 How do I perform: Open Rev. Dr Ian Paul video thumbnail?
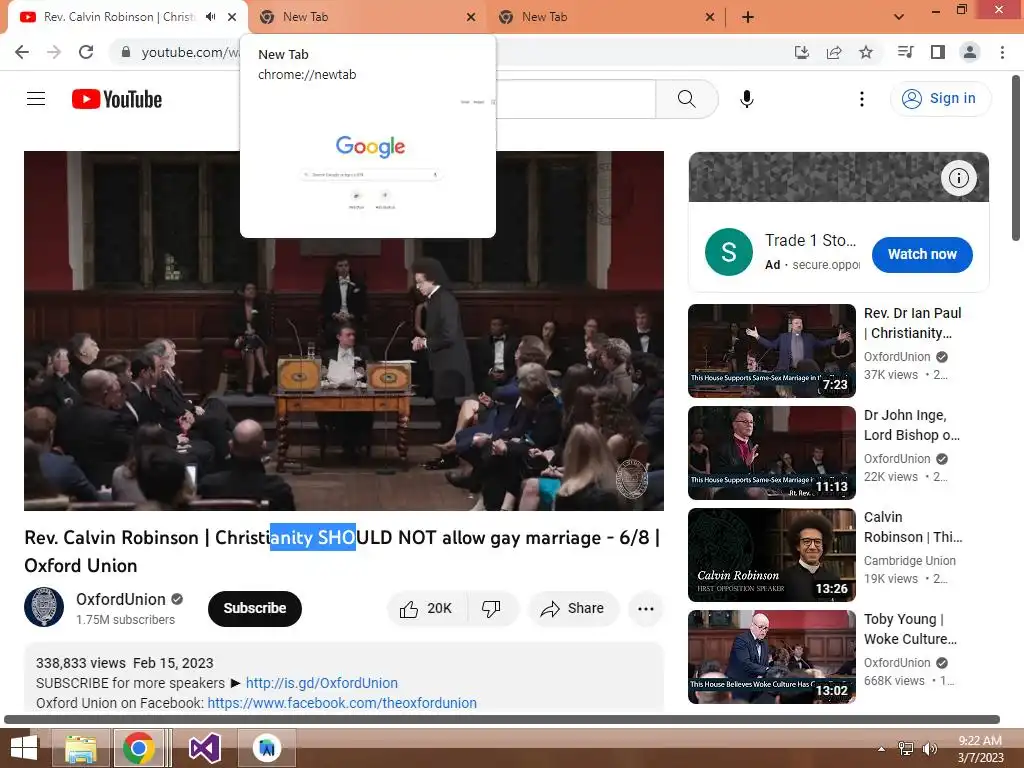[771, 351]
